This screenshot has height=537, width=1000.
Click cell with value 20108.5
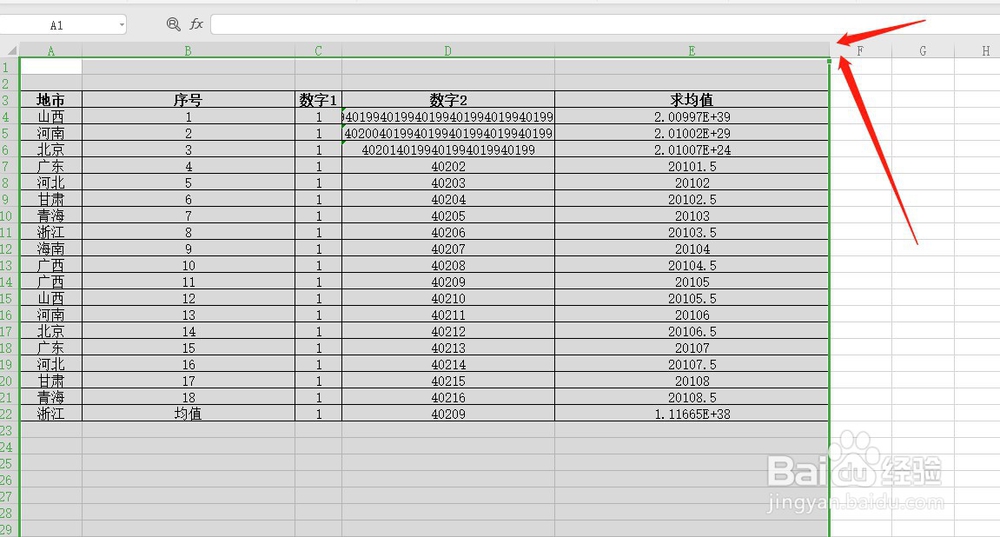click(692, 397)
